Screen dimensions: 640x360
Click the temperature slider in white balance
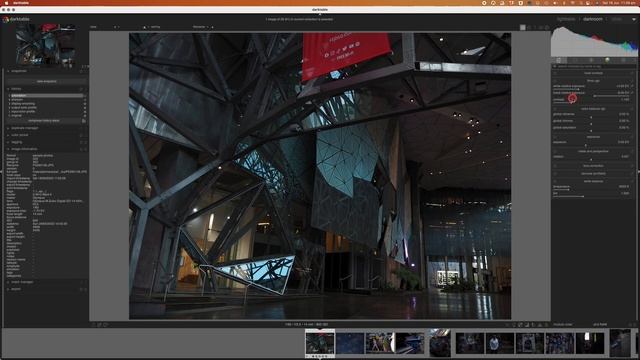tap(591, 187)
